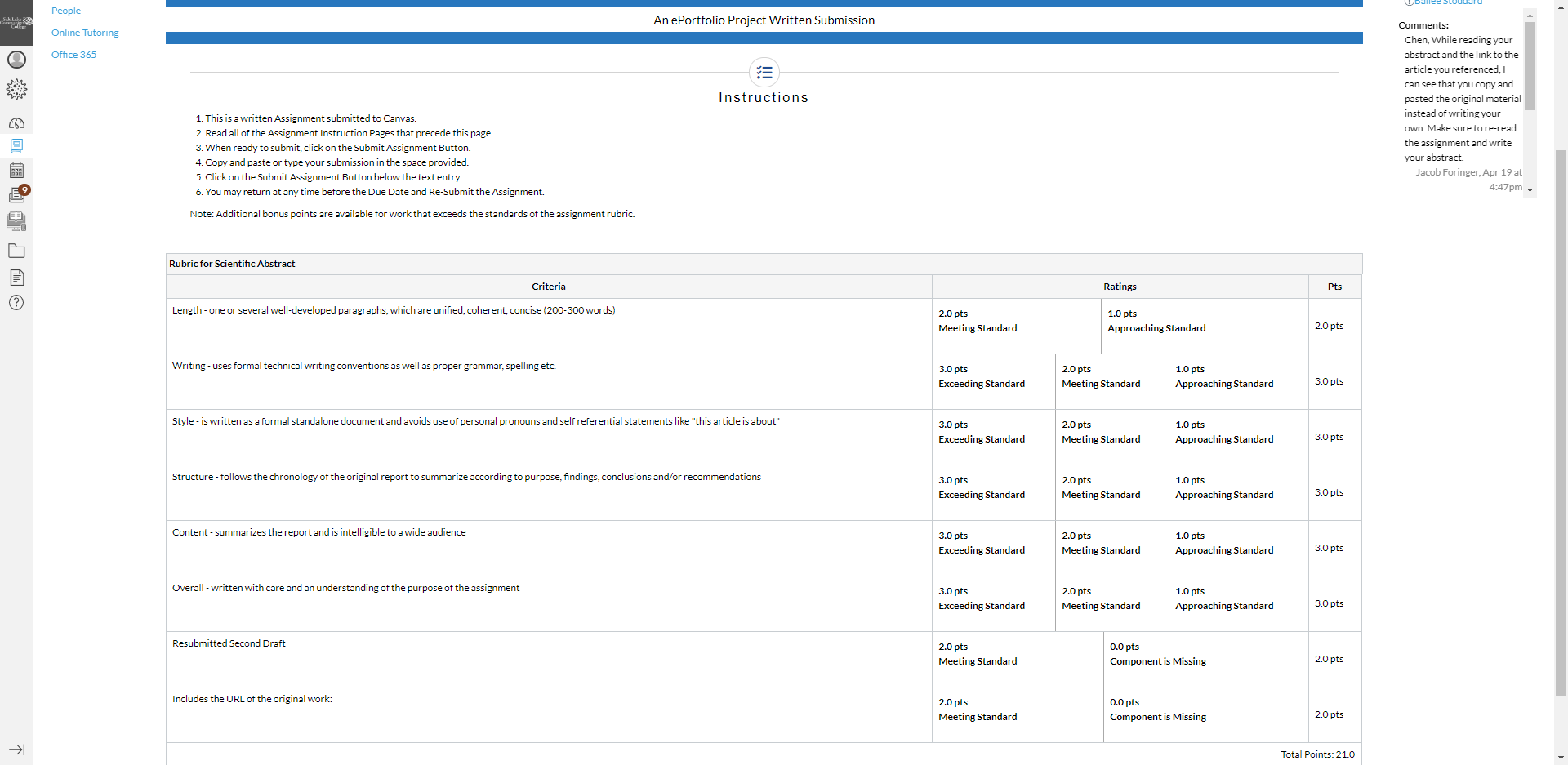This screenshot has height=765, width=1568.
Task: Select Component is Missing in URL row
Action: pyautogui.click(x=1205, y=714)
